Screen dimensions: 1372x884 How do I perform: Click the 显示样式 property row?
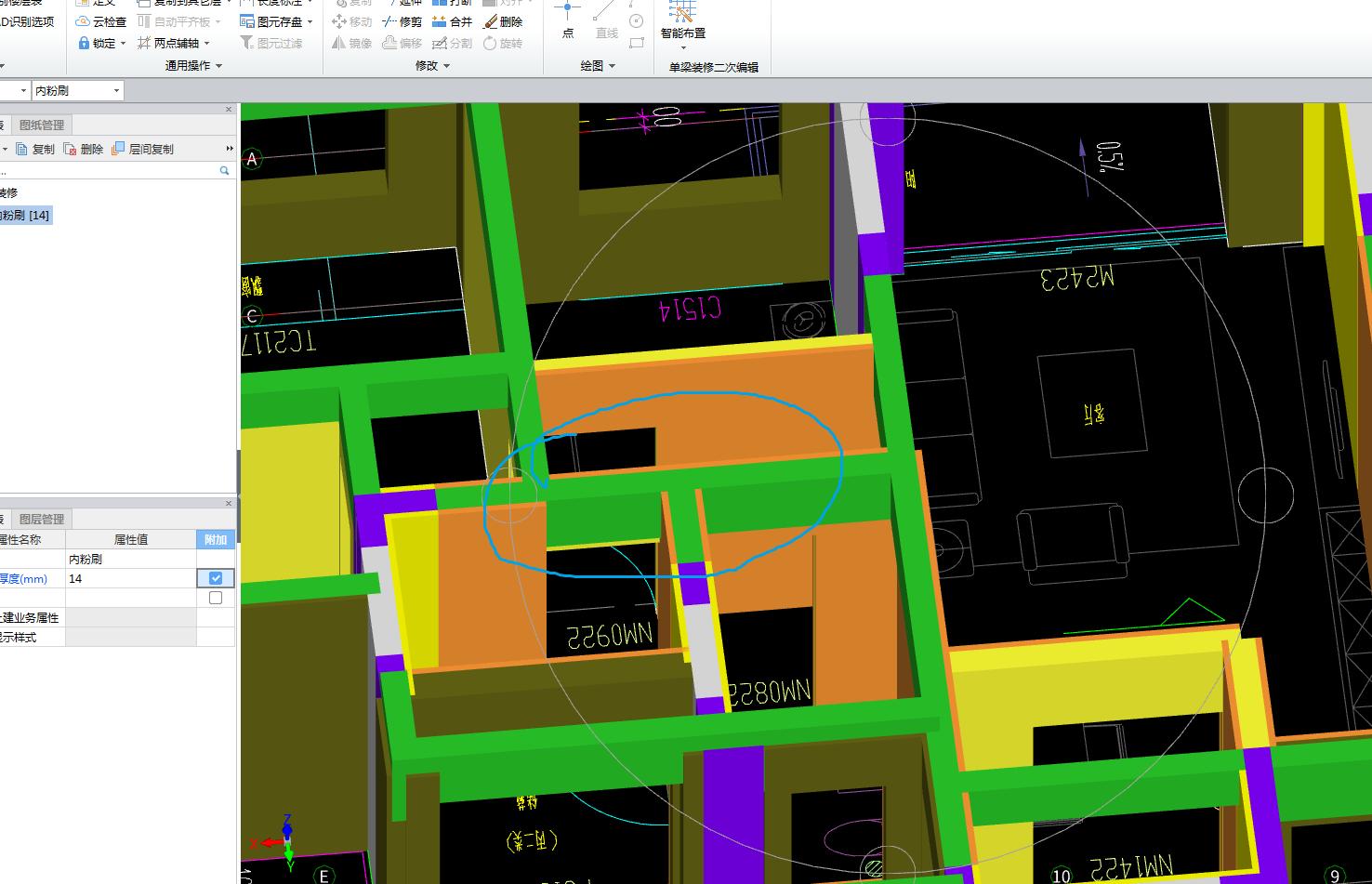click(117, 637)
